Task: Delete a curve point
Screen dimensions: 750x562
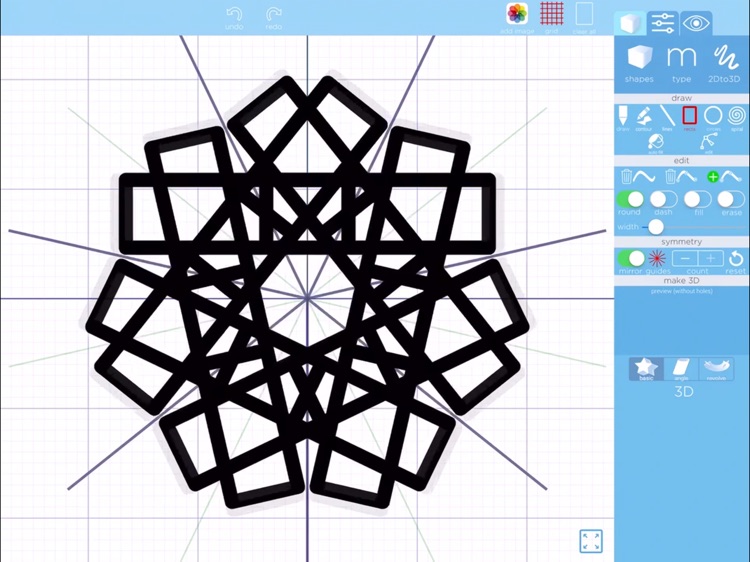Action: point(681,177)
